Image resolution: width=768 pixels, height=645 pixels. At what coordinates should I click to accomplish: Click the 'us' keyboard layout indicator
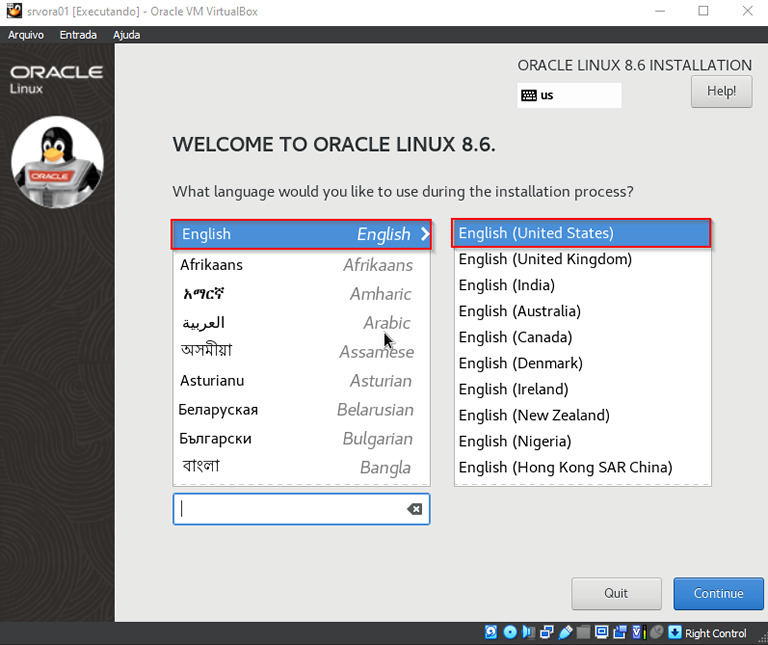(x=569, y=96)
